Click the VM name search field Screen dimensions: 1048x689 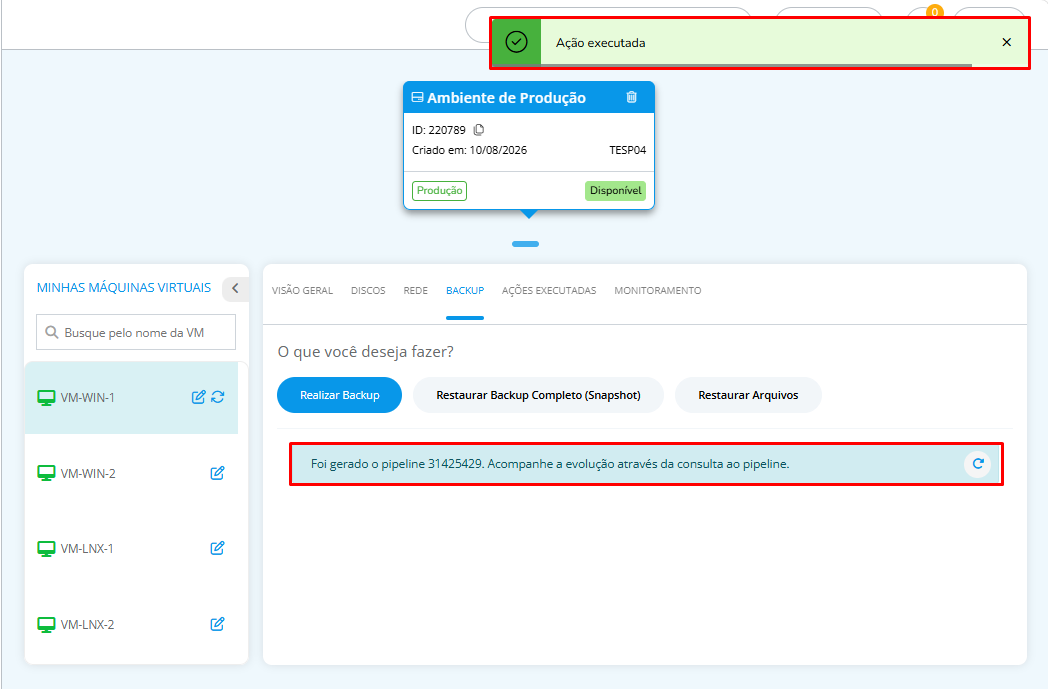(136, 332)
